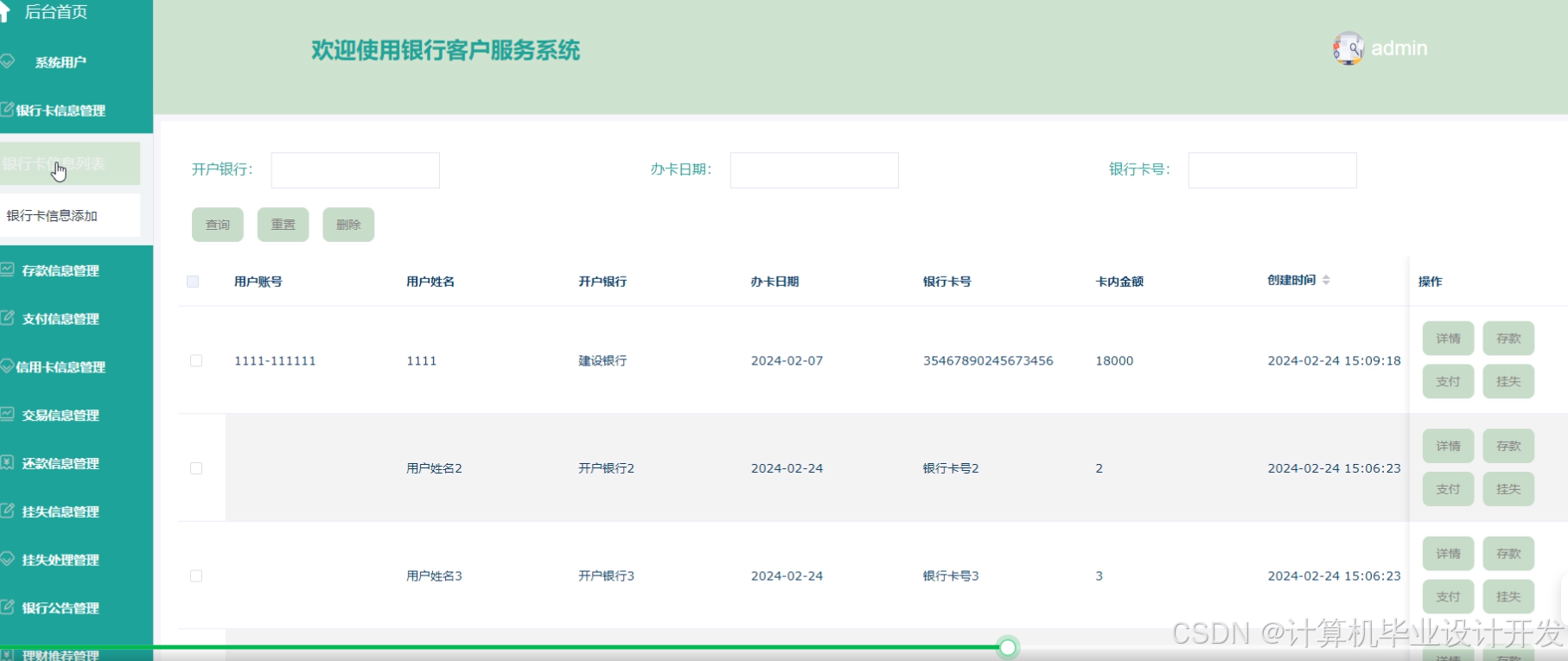
Task: Click the icon next to 系统用户
Action: [7, 61]
